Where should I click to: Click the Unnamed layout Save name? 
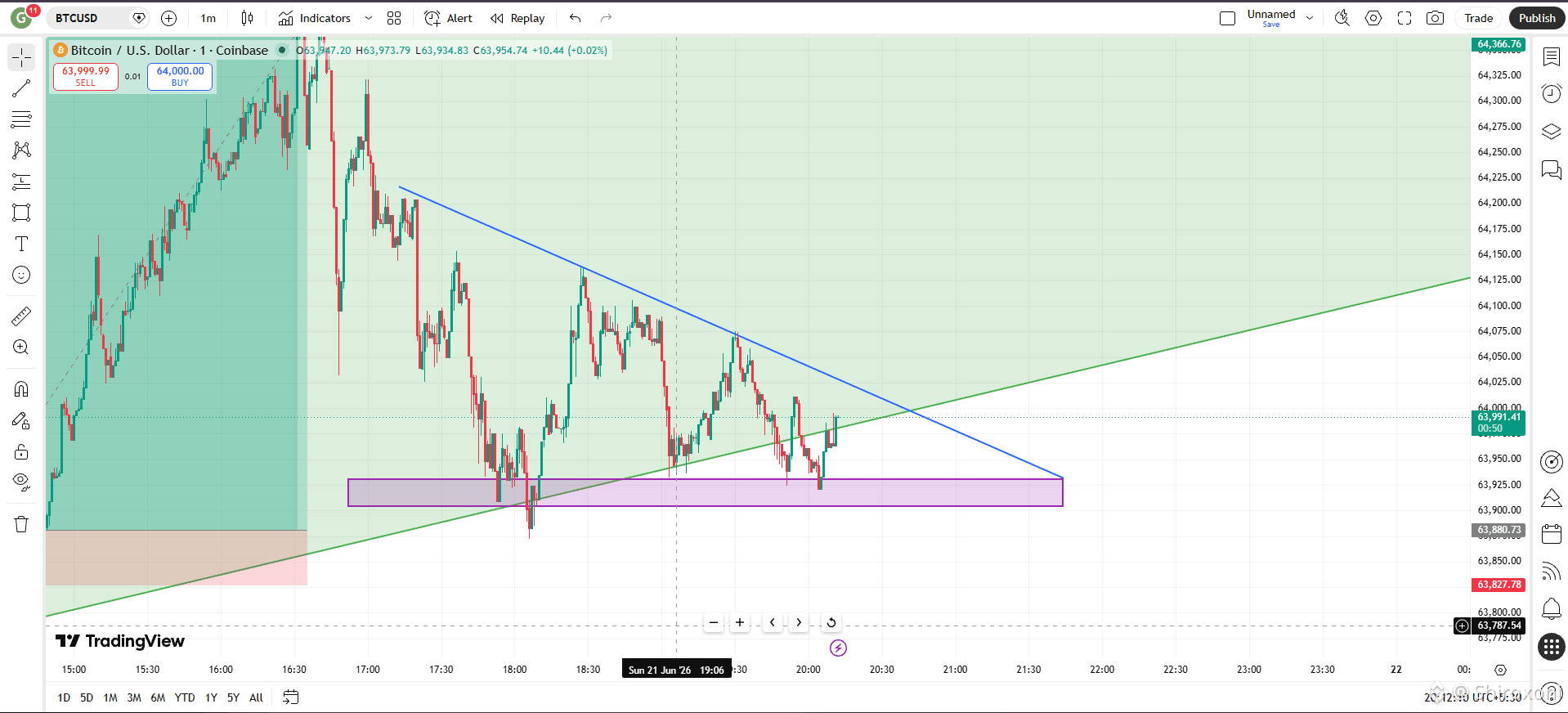[x=1271, y=18]
